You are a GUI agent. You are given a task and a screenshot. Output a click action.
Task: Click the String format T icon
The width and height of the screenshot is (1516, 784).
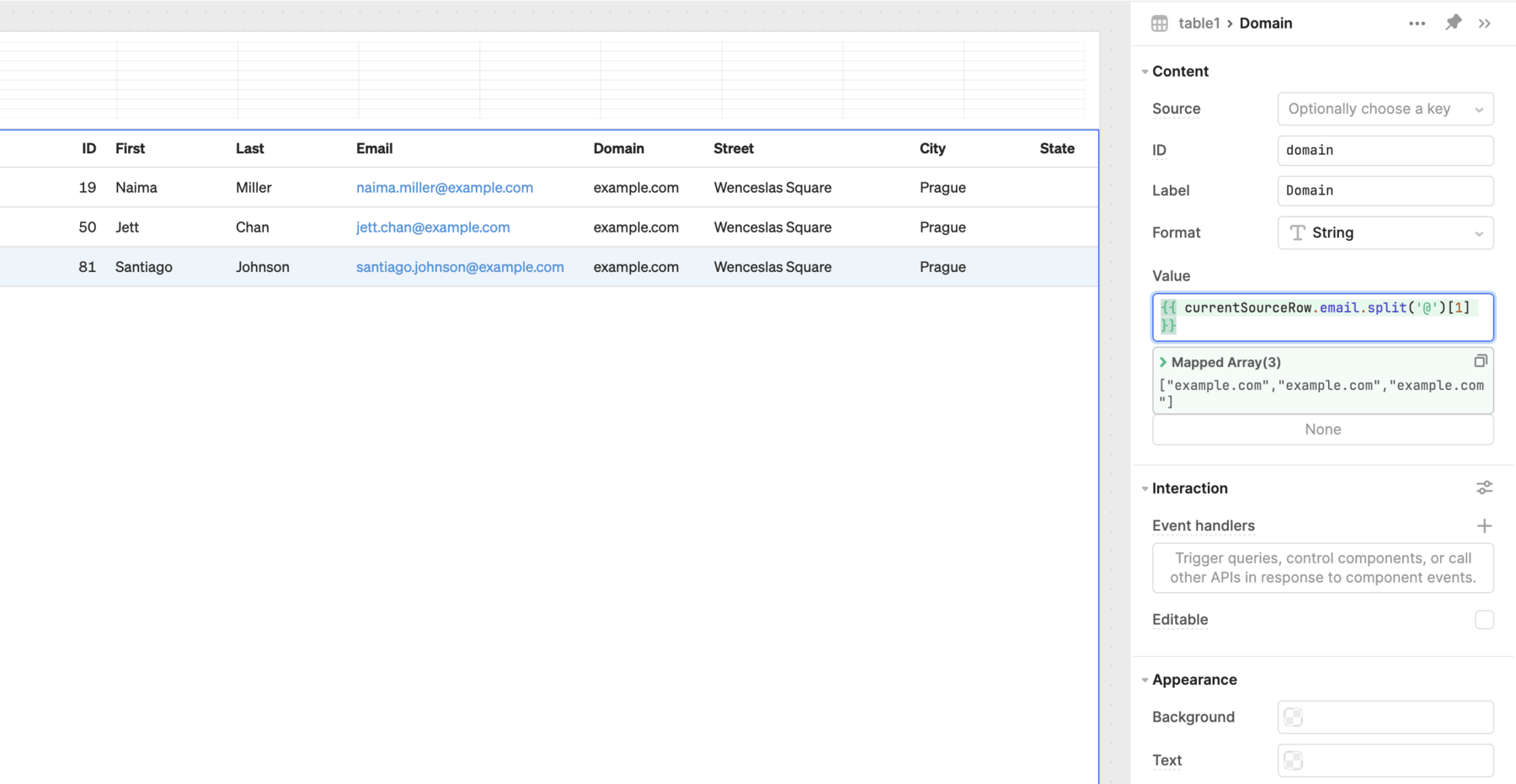click(x=1297, y=232)
